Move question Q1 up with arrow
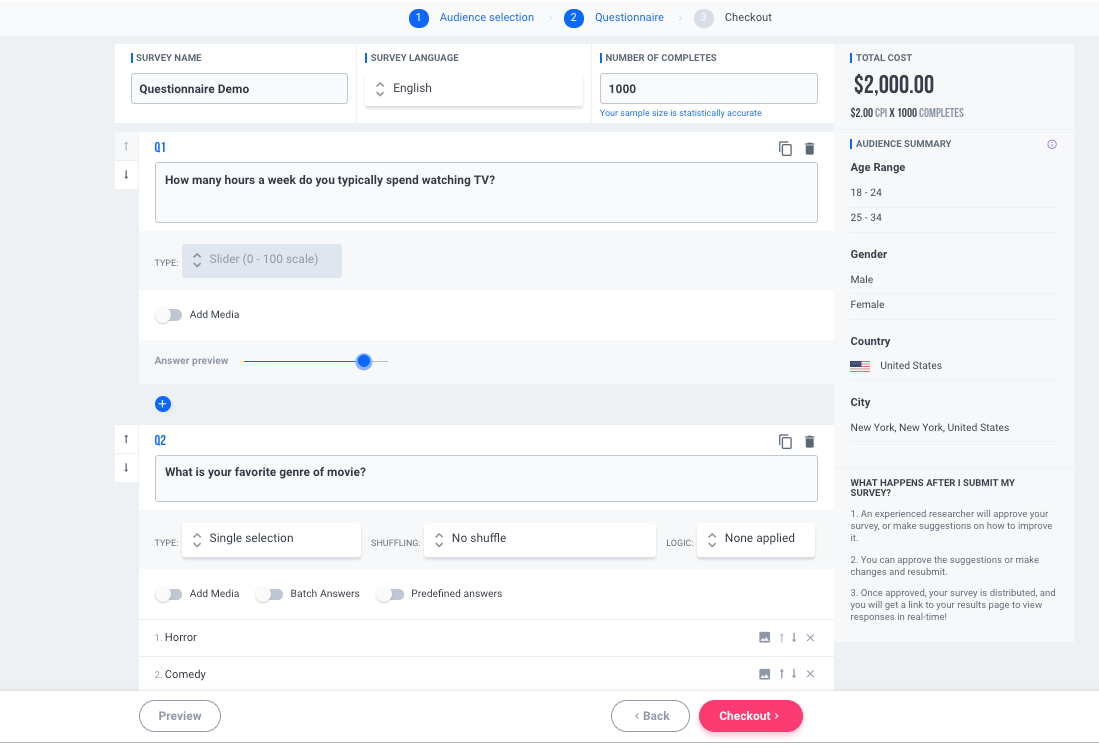The image size is (1099, 748). (126, 146)
